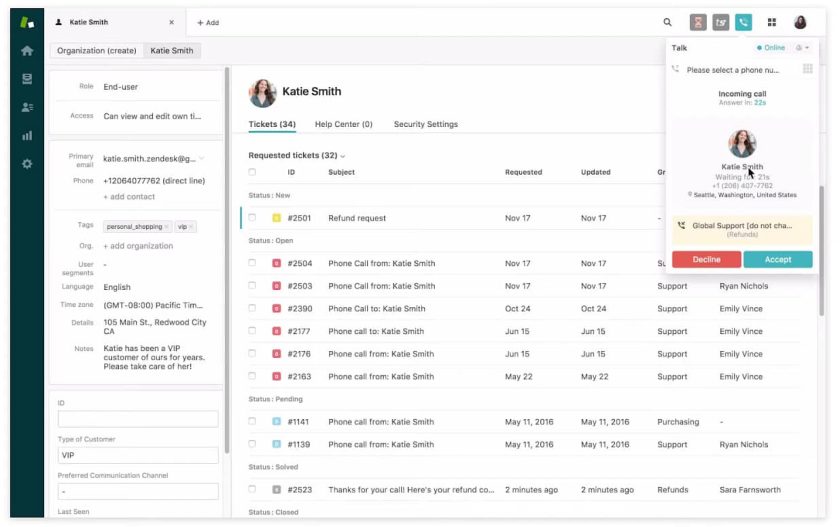840x527 pixels.
Task: Click + add organization link
Action: (x=138, y=246)
